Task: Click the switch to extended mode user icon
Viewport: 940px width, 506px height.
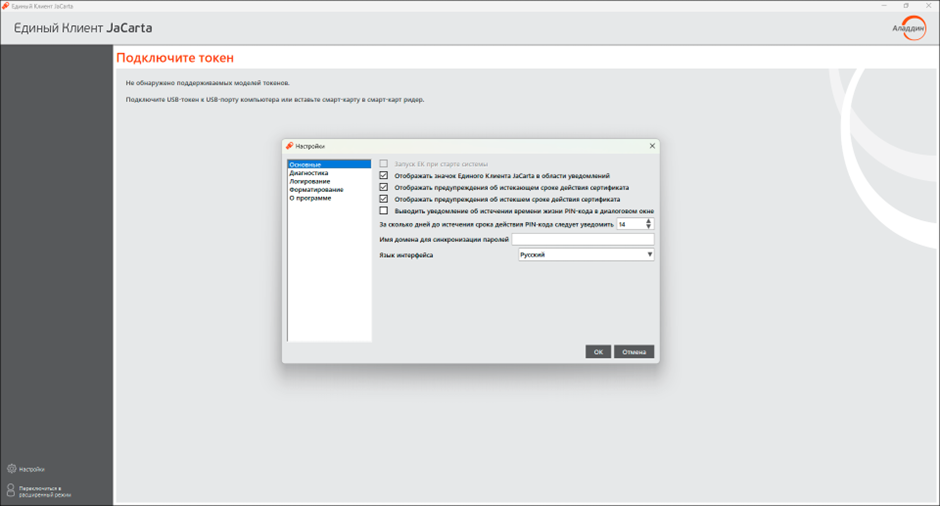Action: tap(11, 491)
